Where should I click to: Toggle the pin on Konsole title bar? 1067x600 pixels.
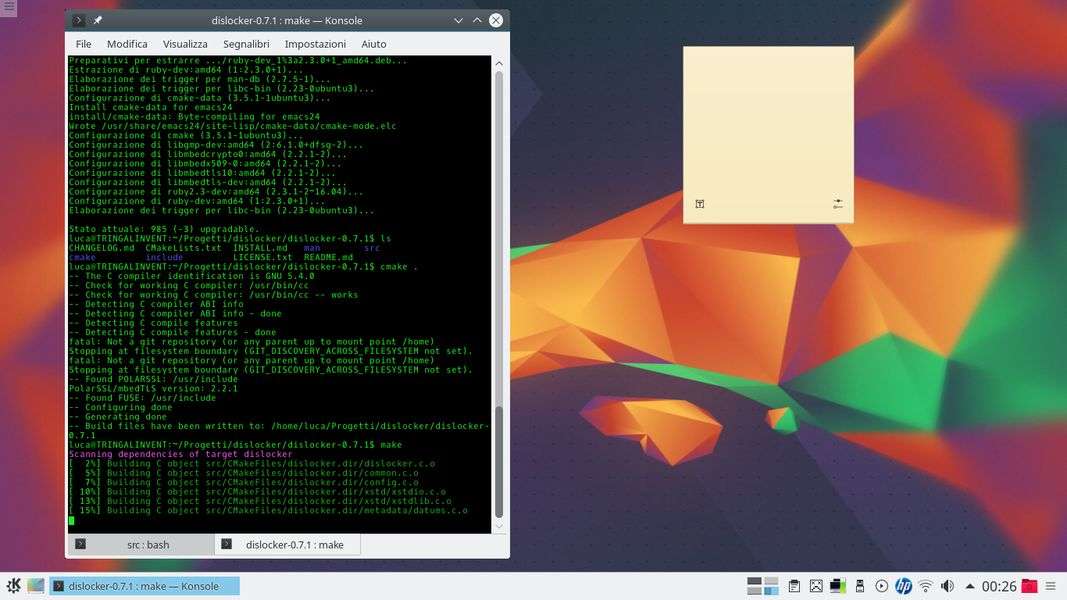click(98, 20)
